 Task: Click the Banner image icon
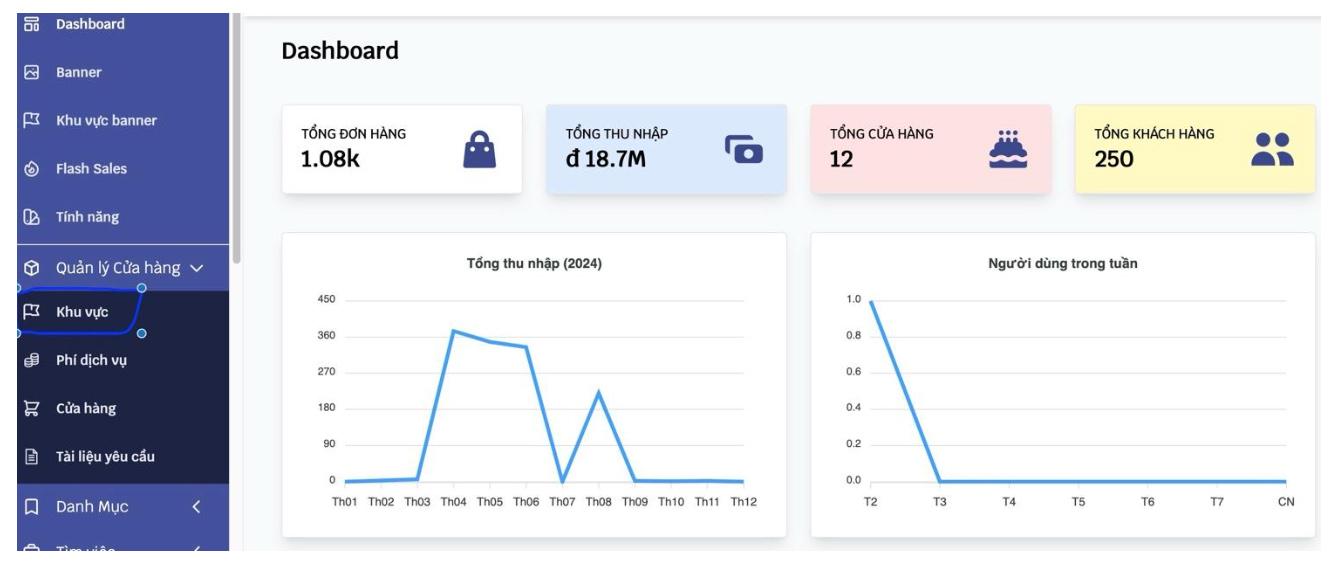pos(31,72)
